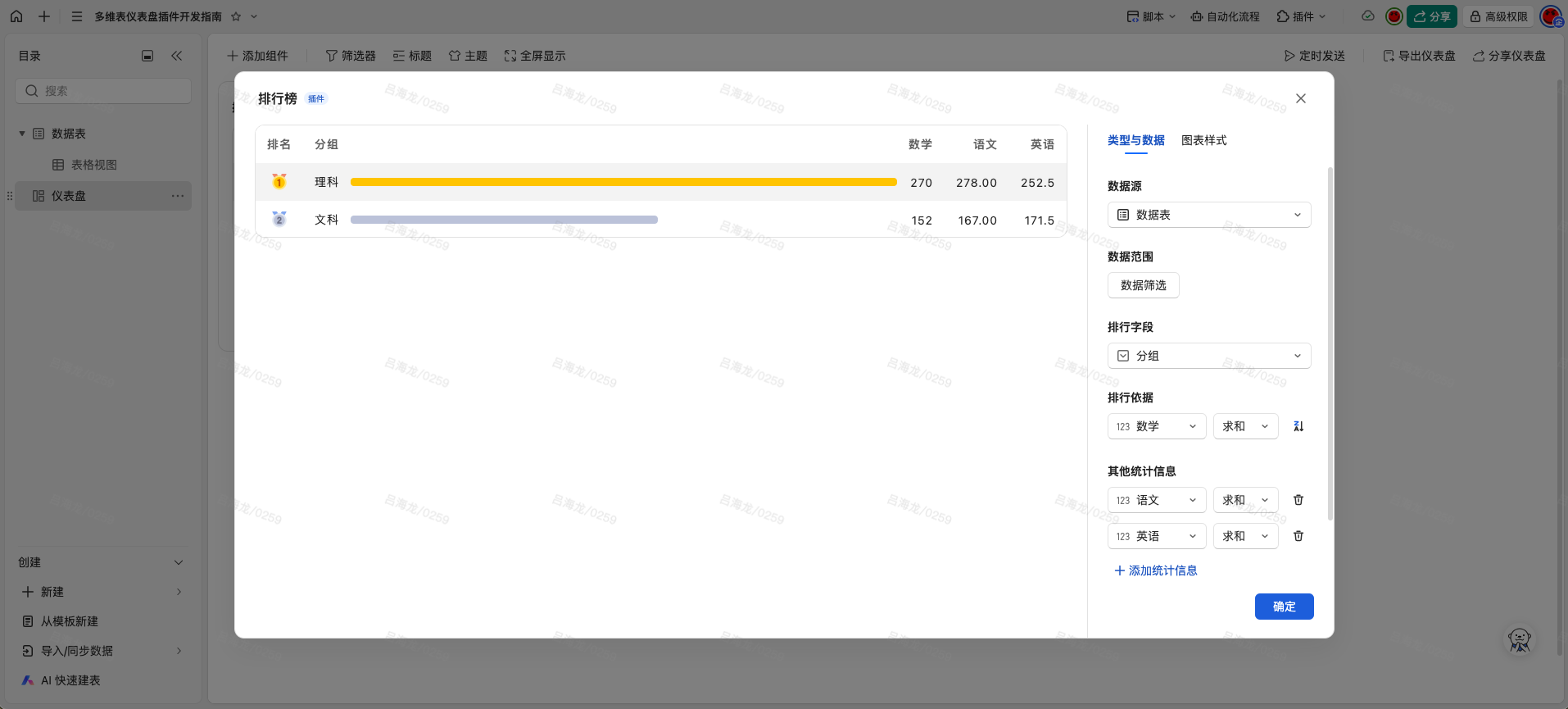
Task: Click the 数据筛选 button
Action: [1143, 285]
